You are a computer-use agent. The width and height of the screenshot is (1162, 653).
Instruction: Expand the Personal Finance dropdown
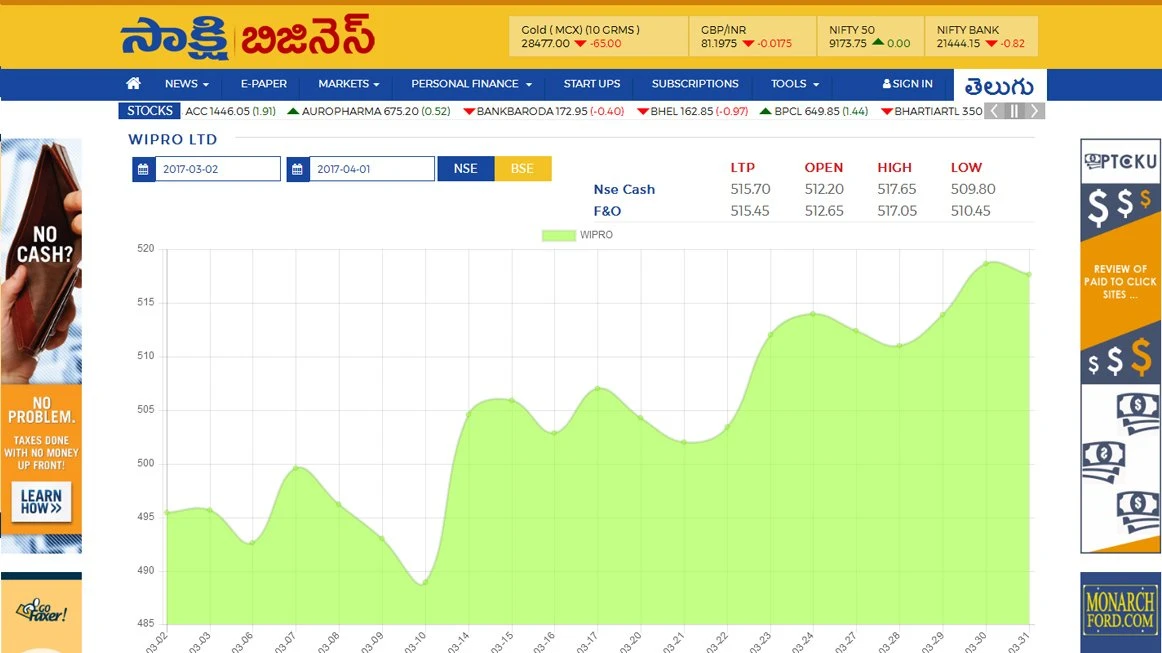point(471,84)
